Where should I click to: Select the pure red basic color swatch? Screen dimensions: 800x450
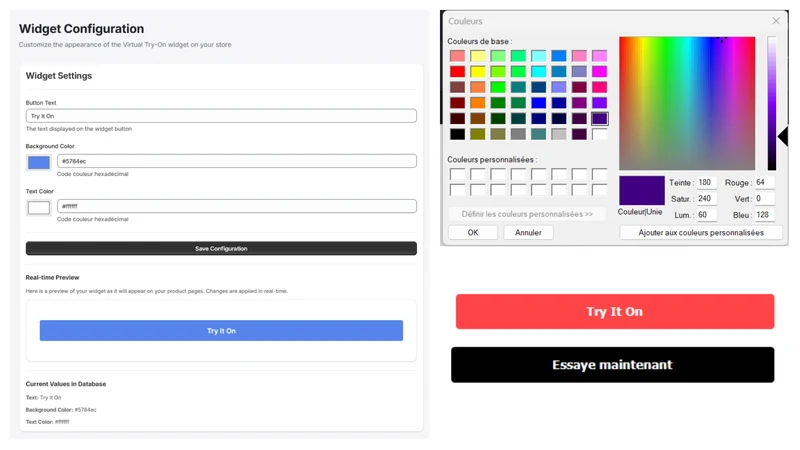458,71
